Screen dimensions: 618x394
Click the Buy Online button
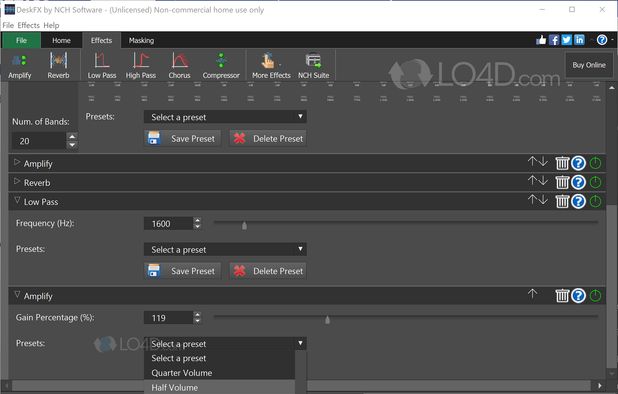589,65
